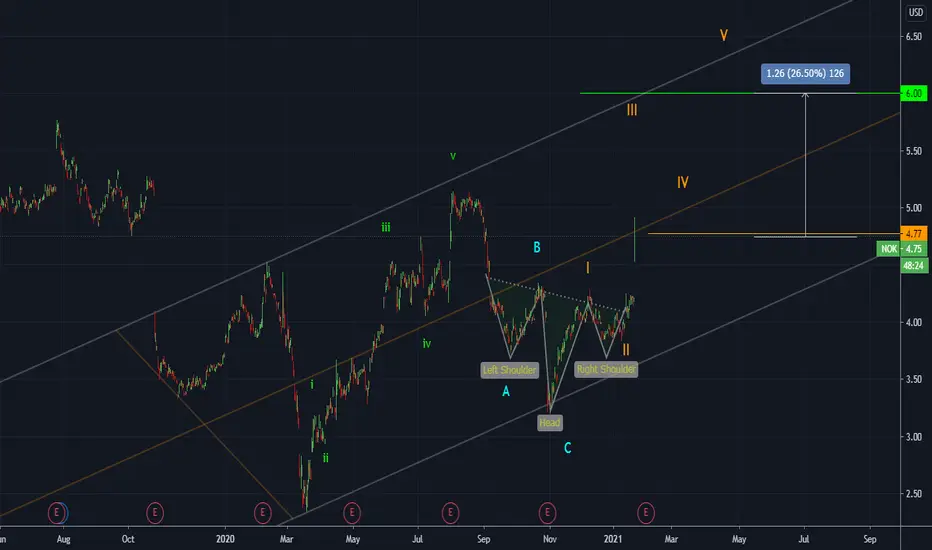Select the green lowercase i wave label
Screen dimensions: 932x550
pyautogui.click(x=311, y=385)
